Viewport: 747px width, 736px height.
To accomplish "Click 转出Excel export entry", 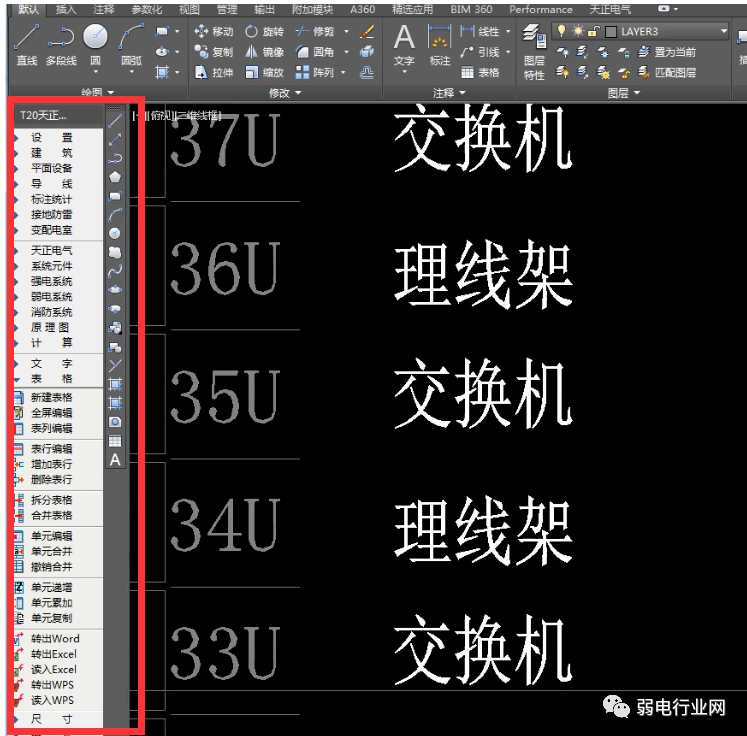I will (x=54, y=654).
